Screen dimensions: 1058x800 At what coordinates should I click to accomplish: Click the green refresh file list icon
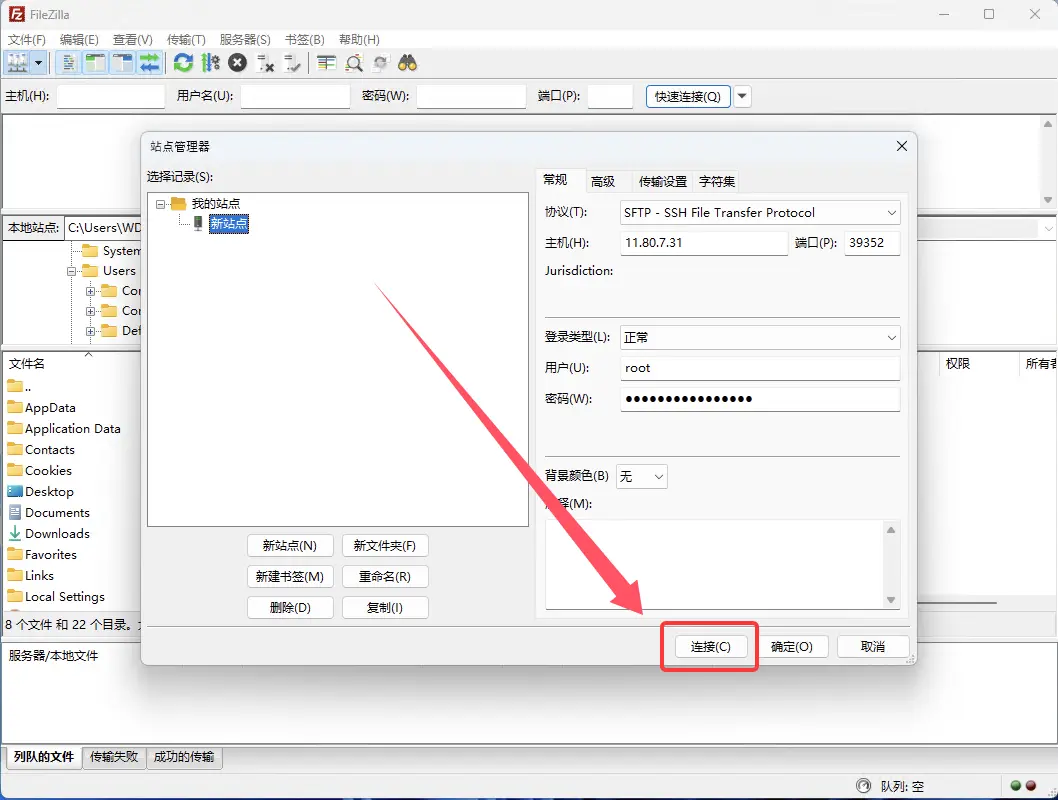183,63
